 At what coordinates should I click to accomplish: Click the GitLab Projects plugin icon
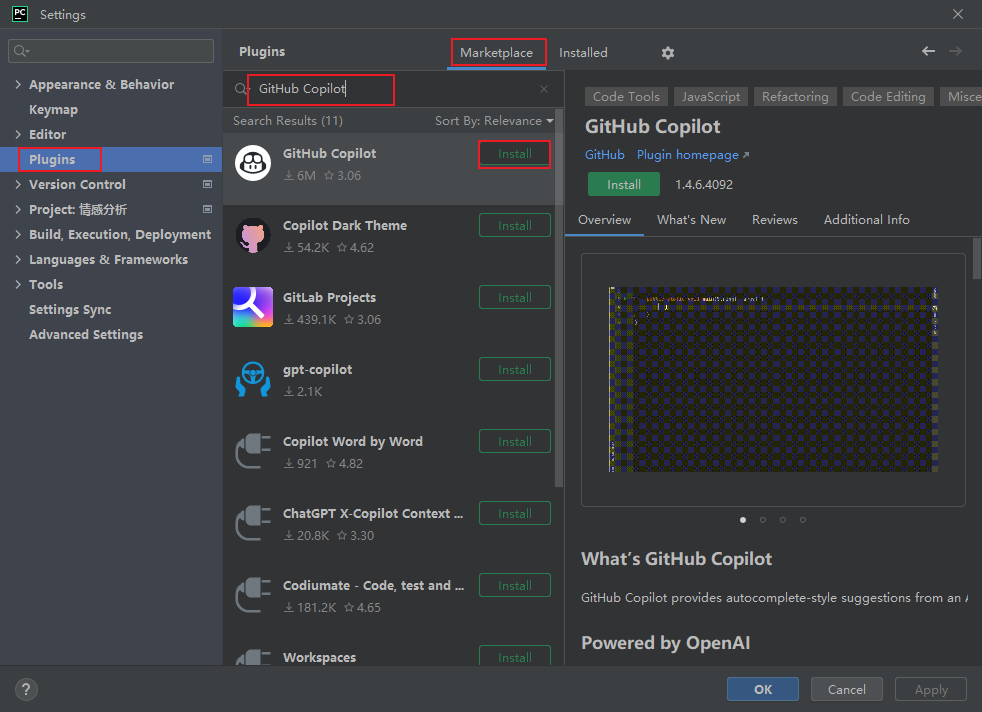(253, 307)
